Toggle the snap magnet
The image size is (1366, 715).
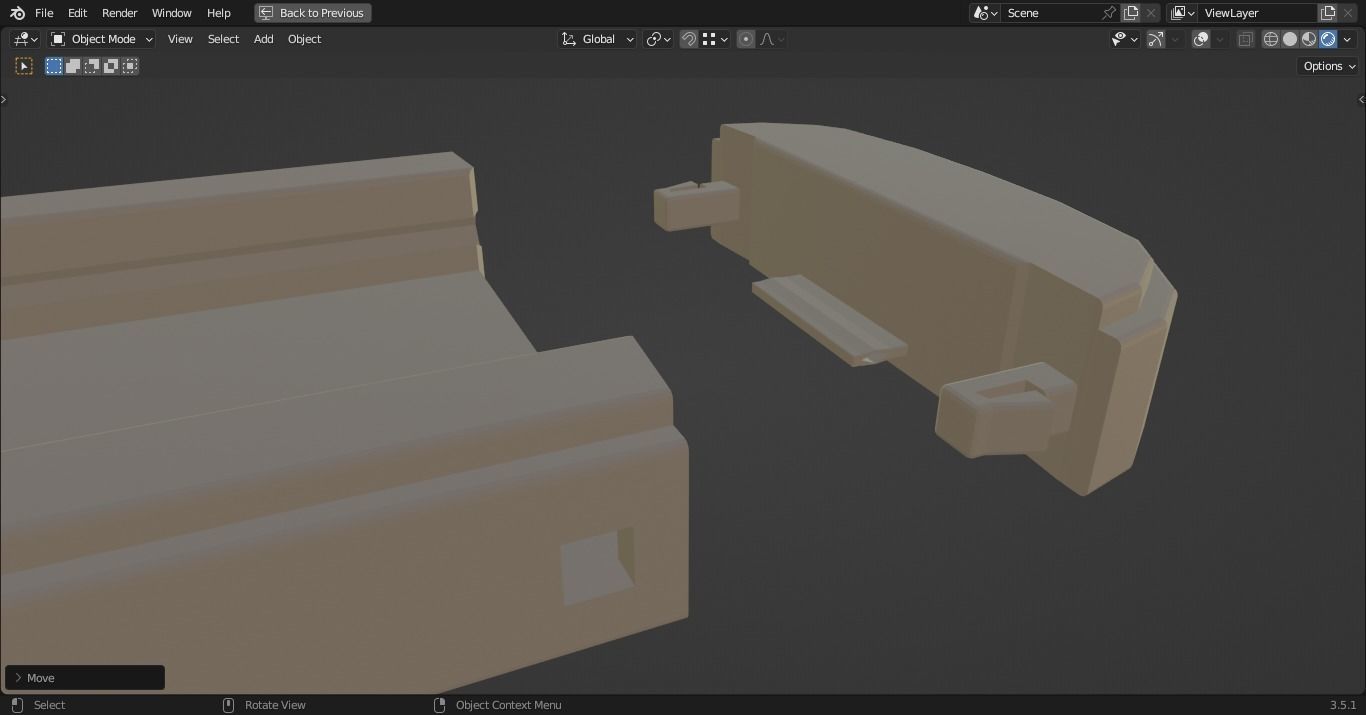click(x=689, y=39)
